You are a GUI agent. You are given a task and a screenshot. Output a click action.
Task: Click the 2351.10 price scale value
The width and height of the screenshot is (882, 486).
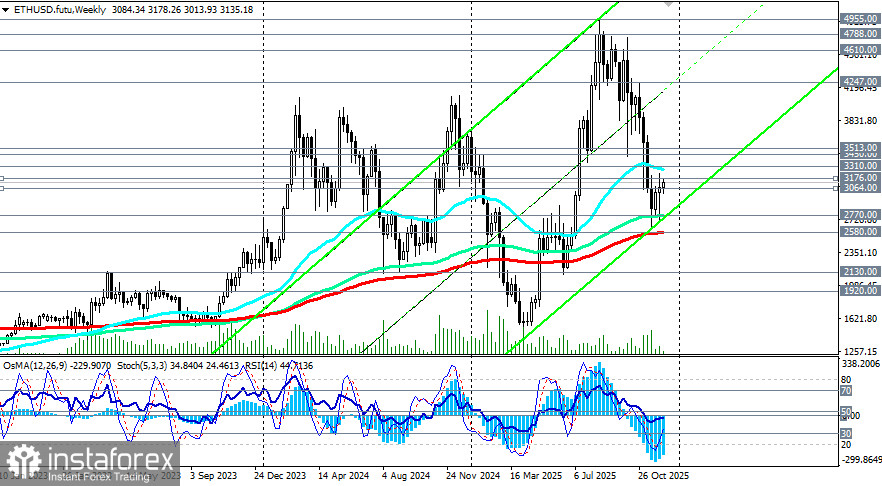861,253
